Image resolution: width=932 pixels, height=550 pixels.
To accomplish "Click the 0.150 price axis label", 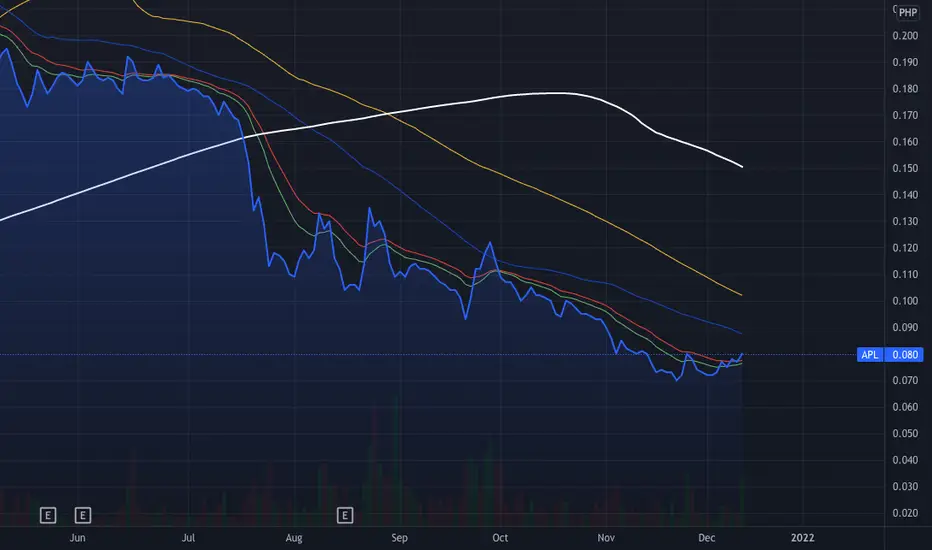I will click(905, 168).
